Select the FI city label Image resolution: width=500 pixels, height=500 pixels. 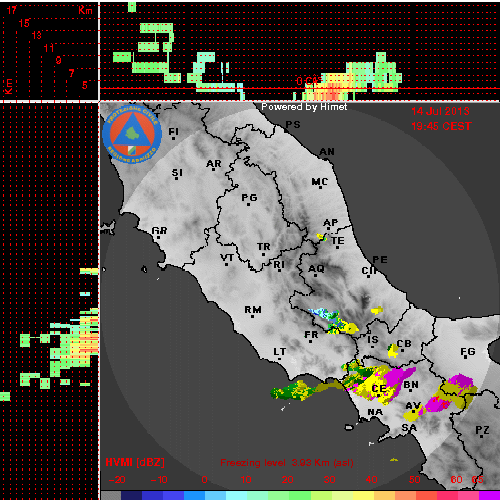pyautogui.click(x=174, y=132)
